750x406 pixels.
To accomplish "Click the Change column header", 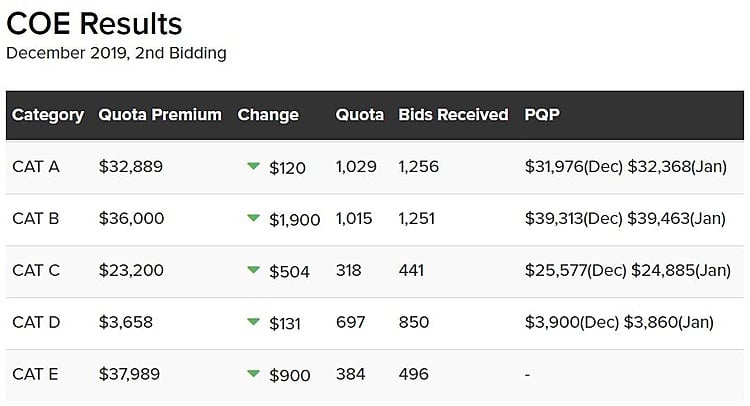I will point(268,115).
